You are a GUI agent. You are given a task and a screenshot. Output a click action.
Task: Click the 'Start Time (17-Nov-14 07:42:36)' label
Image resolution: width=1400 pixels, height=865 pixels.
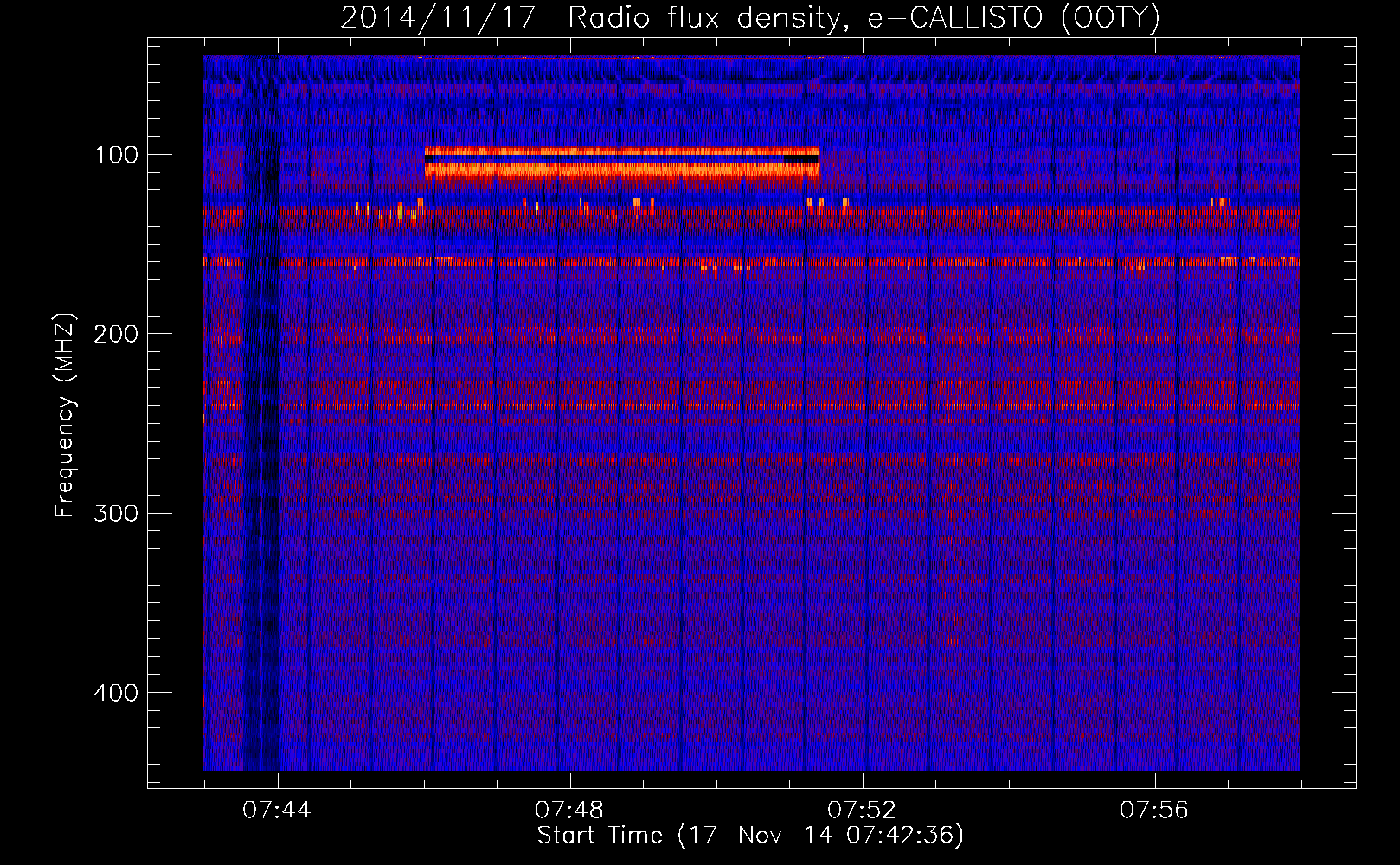tap(750, 836)
